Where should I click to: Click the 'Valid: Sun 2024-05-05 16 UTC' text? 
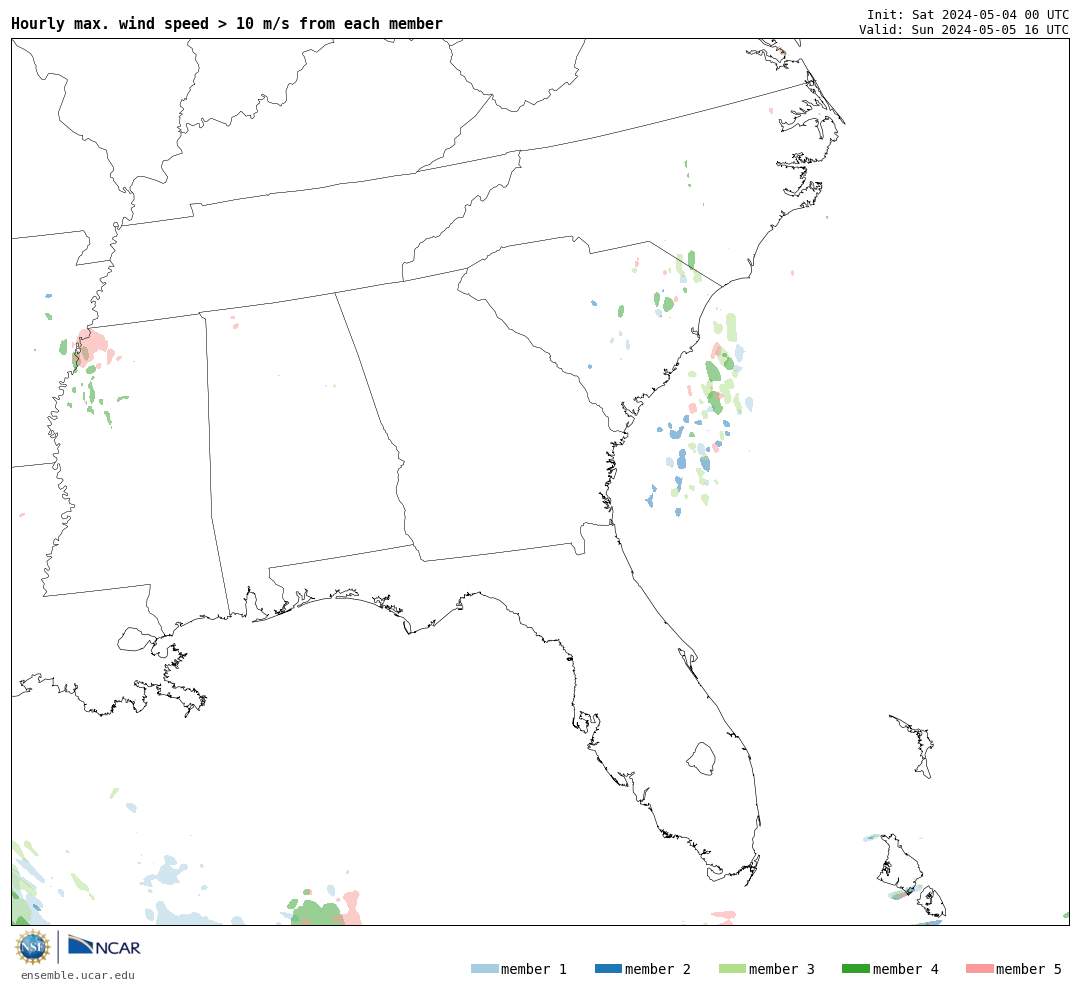(x=964, y=29)
